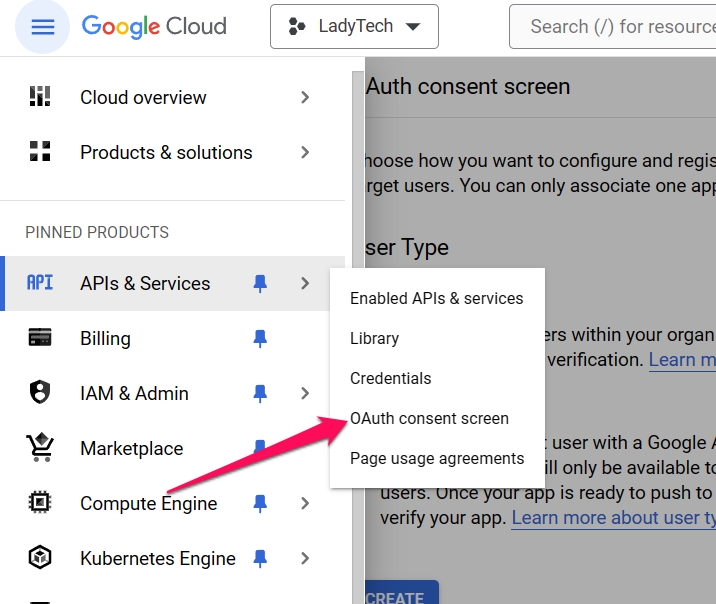
Task: Unpin APIs & Services with its pin icon
Action: tap(260, 284)
